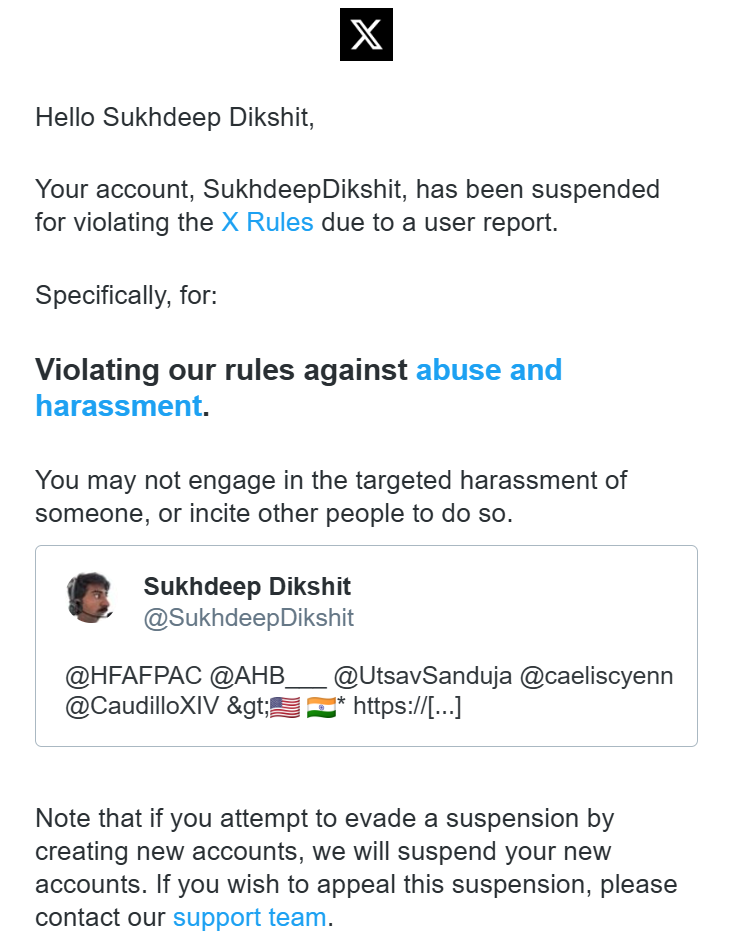The height and width of the screenshot is (942, 736).
Task: Click the @SukhdeepDikshit handle under the name
Action: (248, 618)
